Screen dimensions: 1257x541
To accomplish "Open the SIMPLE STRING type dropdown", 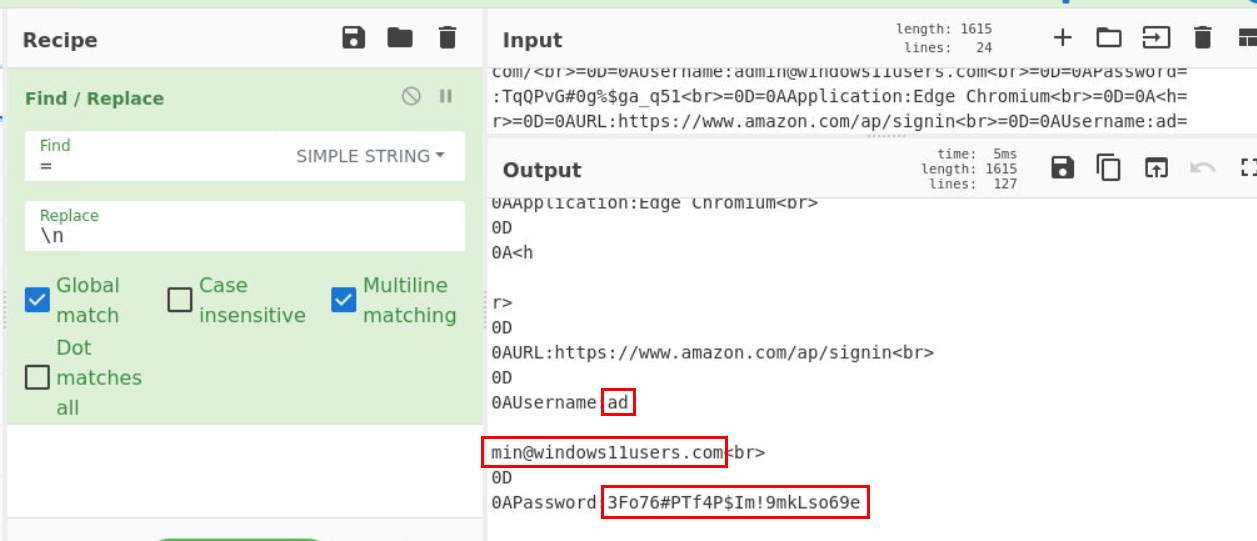I will pos(370,157).
